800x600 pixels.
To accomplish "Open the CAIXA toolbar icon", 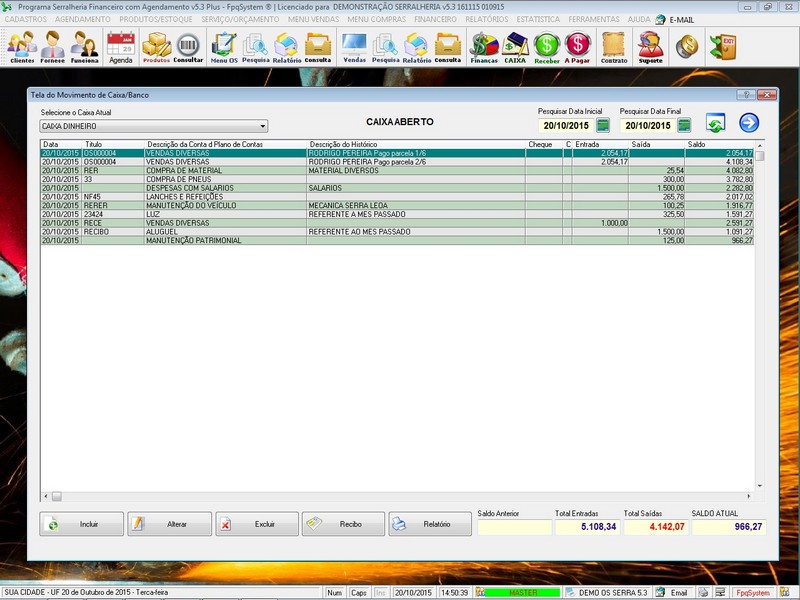I will [515, 47].
